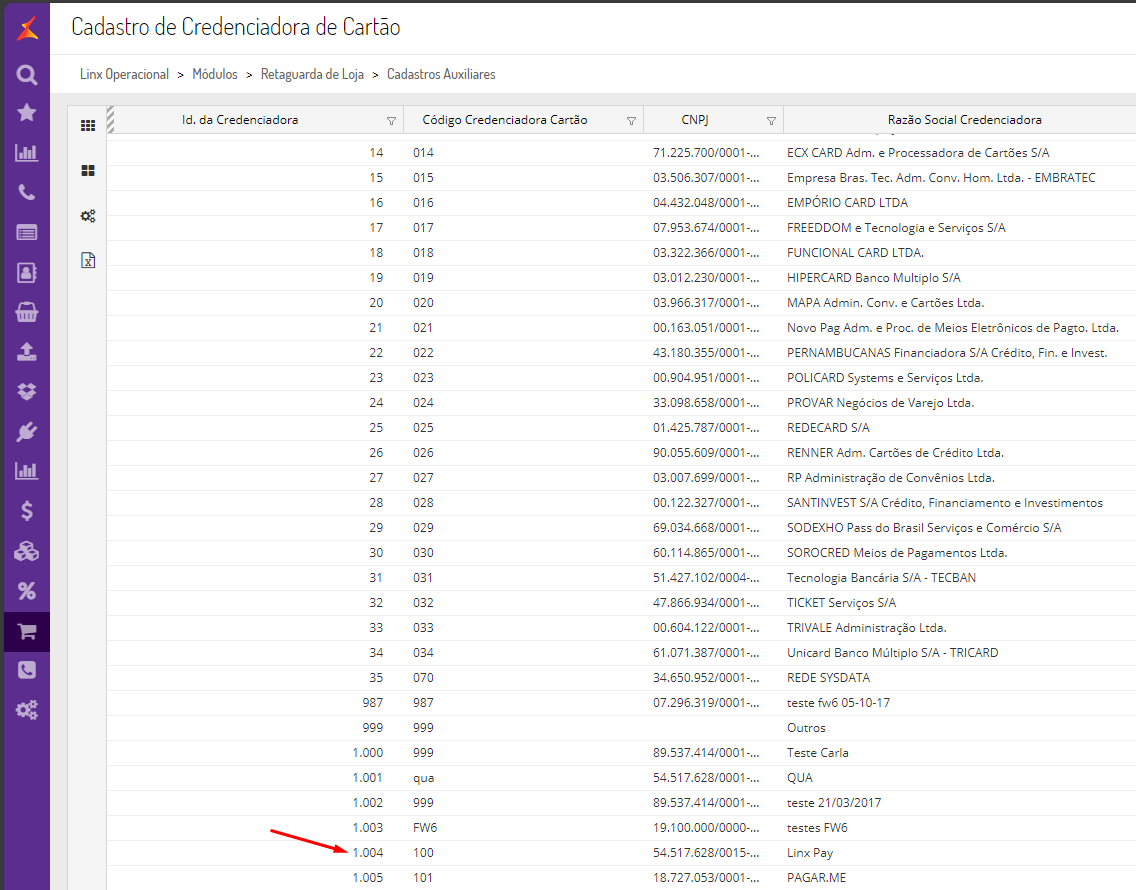
Task: Select the REDE SYSDATA row
Action: coord(621,678)
